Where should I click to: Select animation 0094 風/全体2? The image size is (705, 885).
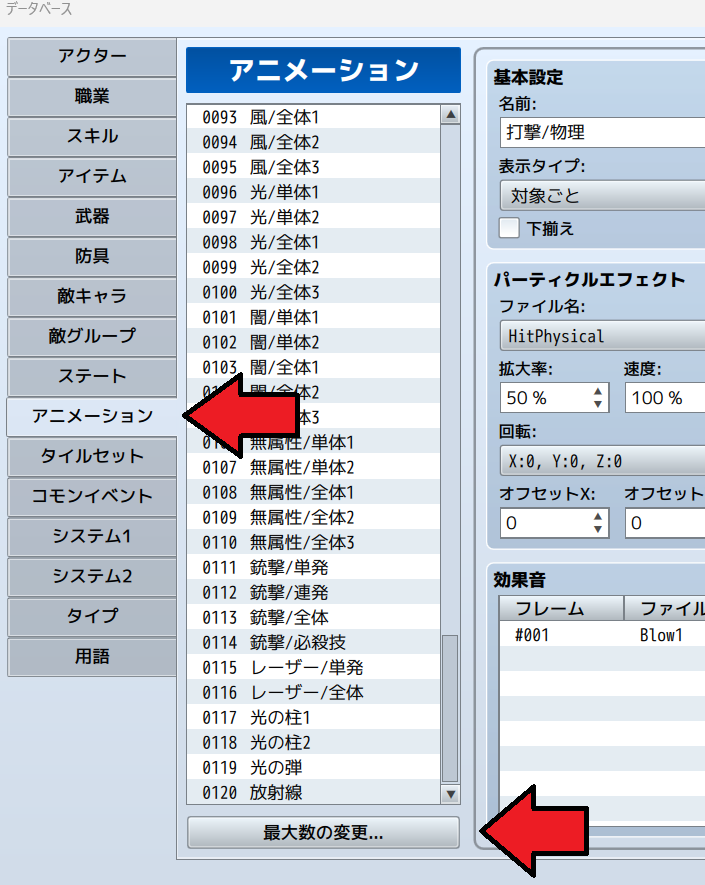[x=313, y=142]
